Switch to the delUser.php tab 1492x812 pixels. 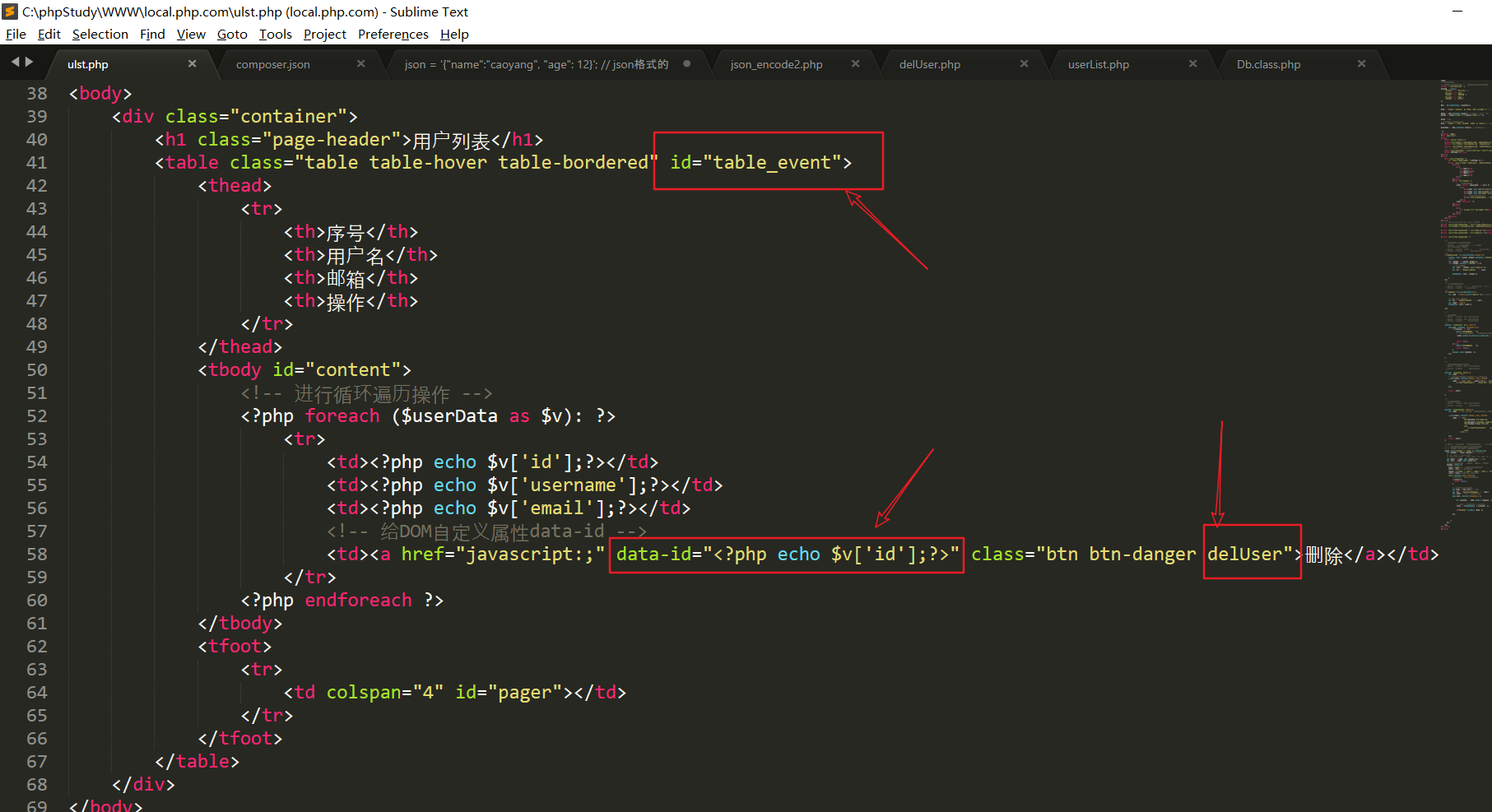[929, 64]
